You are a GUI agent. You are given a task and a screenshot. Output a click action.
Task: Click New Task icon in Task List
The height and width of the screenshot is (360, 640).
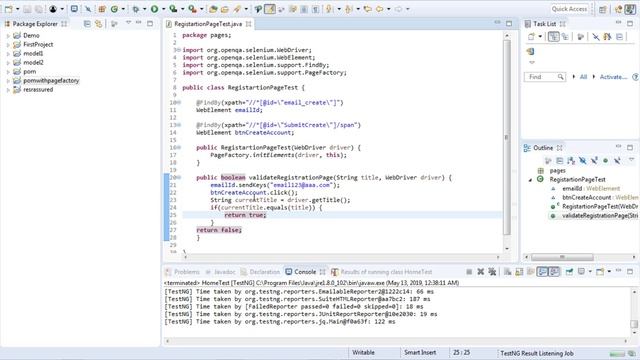click(x=531, y=37)
